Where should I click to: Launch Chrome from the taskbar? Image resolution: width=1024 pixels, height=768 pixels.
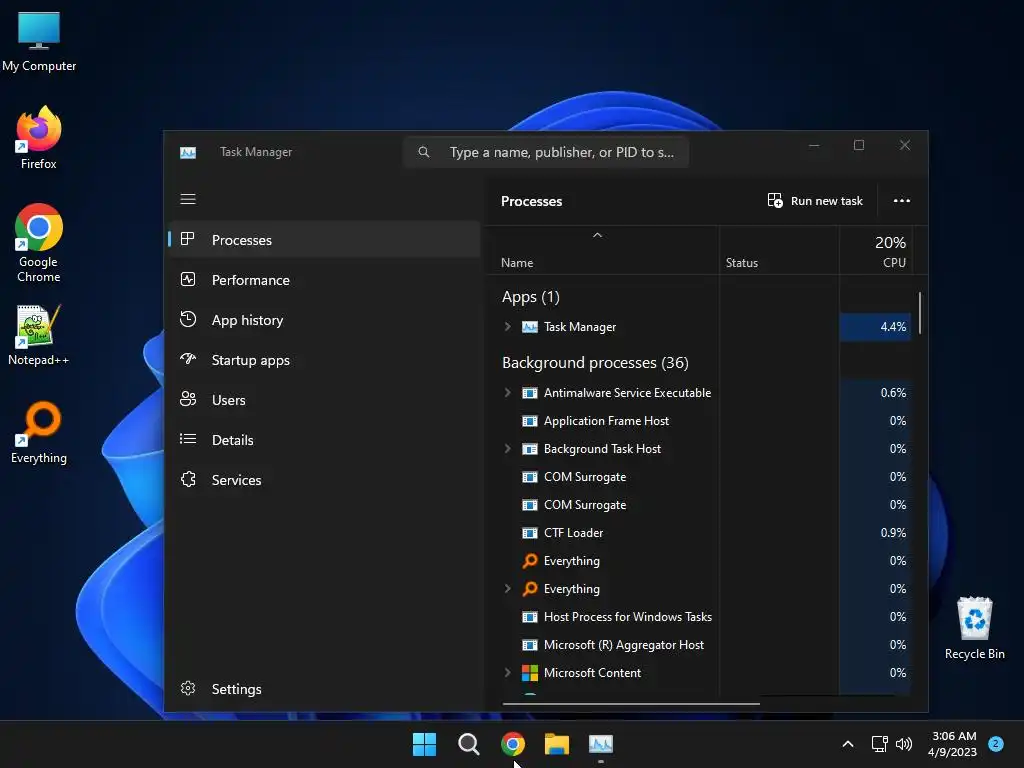[513, 744]
